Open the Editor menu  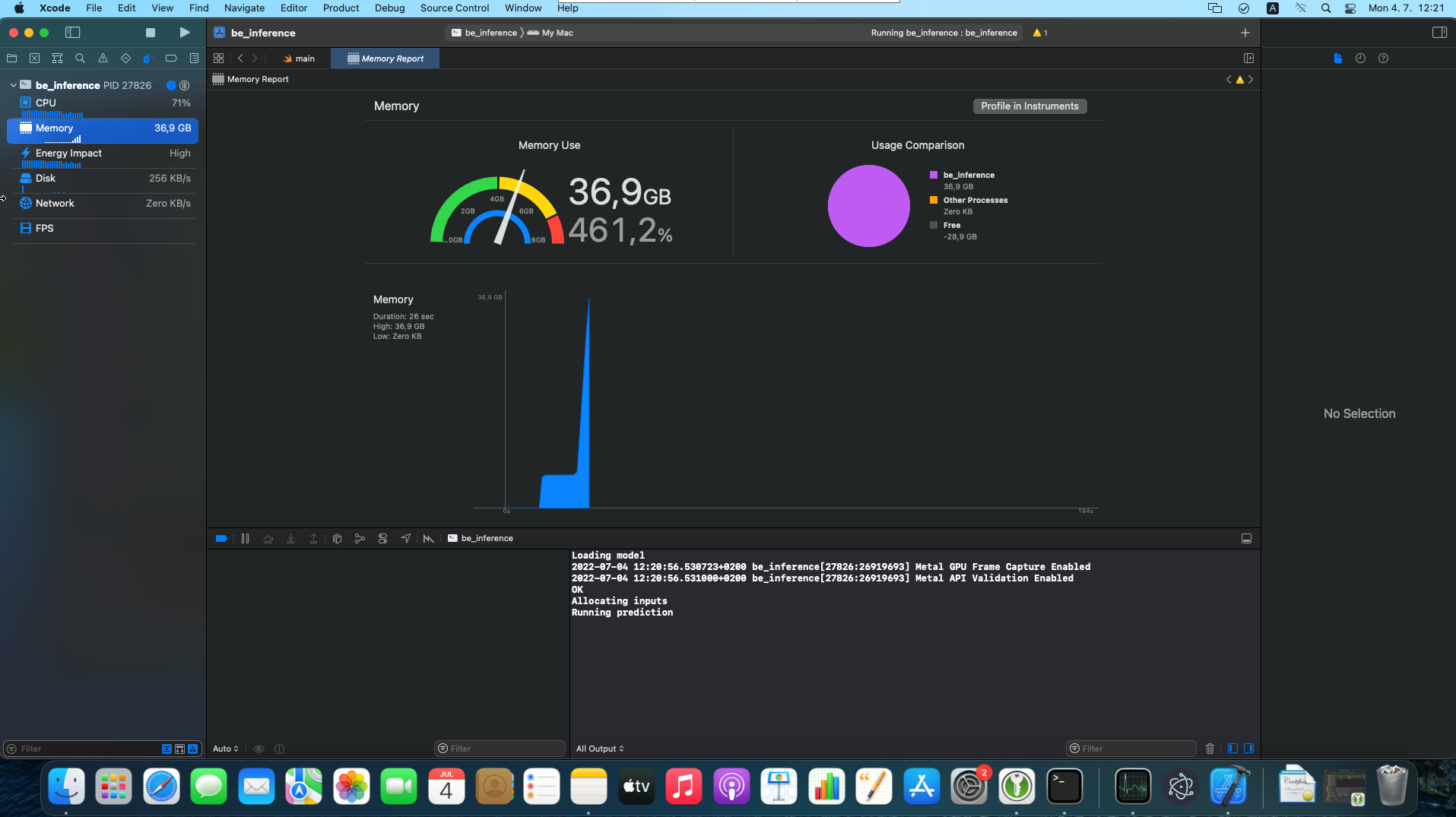pyautogui.click(x=293, y=8)
